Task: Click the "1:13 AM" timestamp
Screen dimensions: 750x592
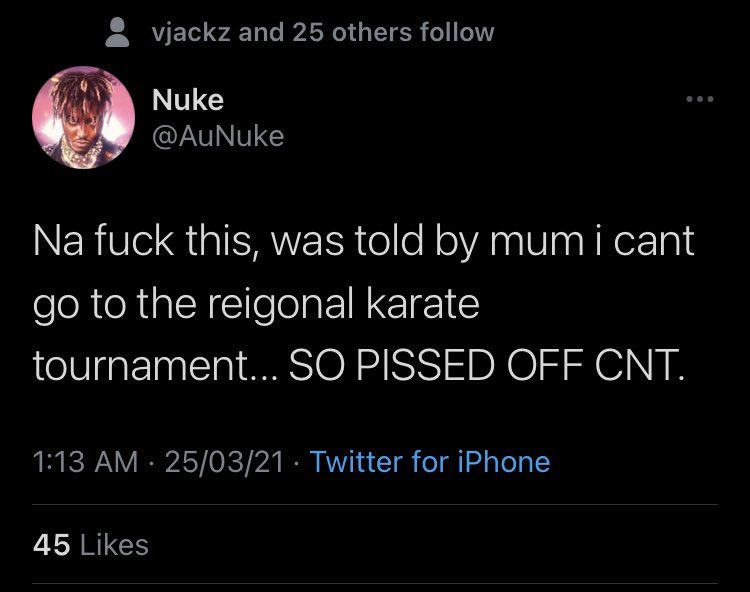Action: tap(85, 462)
